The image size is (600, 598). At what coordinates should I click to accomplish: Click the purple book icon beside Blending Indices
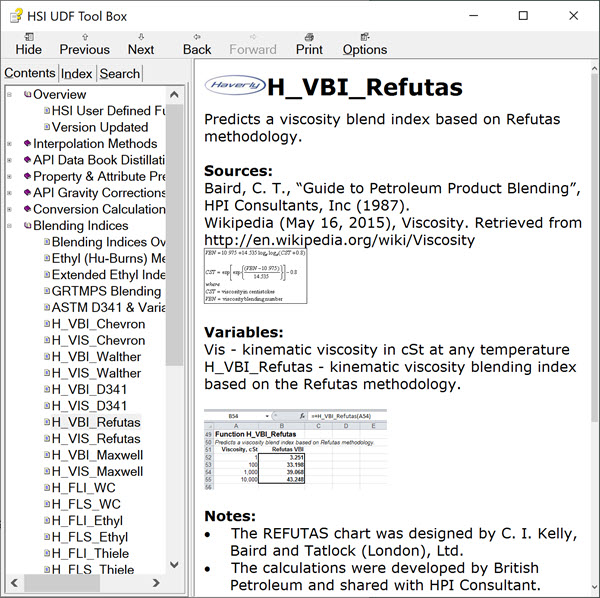27,226
